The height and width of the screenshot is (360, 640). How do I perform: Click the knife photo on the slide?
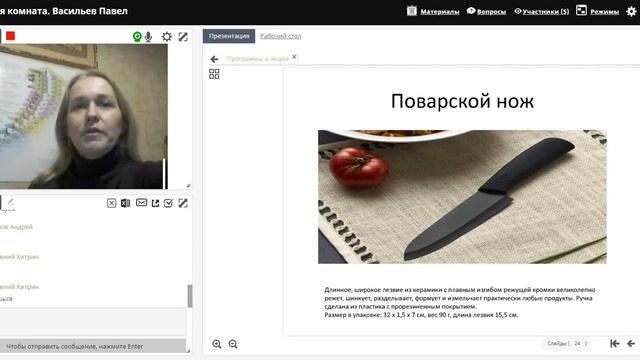coord(462,197)
